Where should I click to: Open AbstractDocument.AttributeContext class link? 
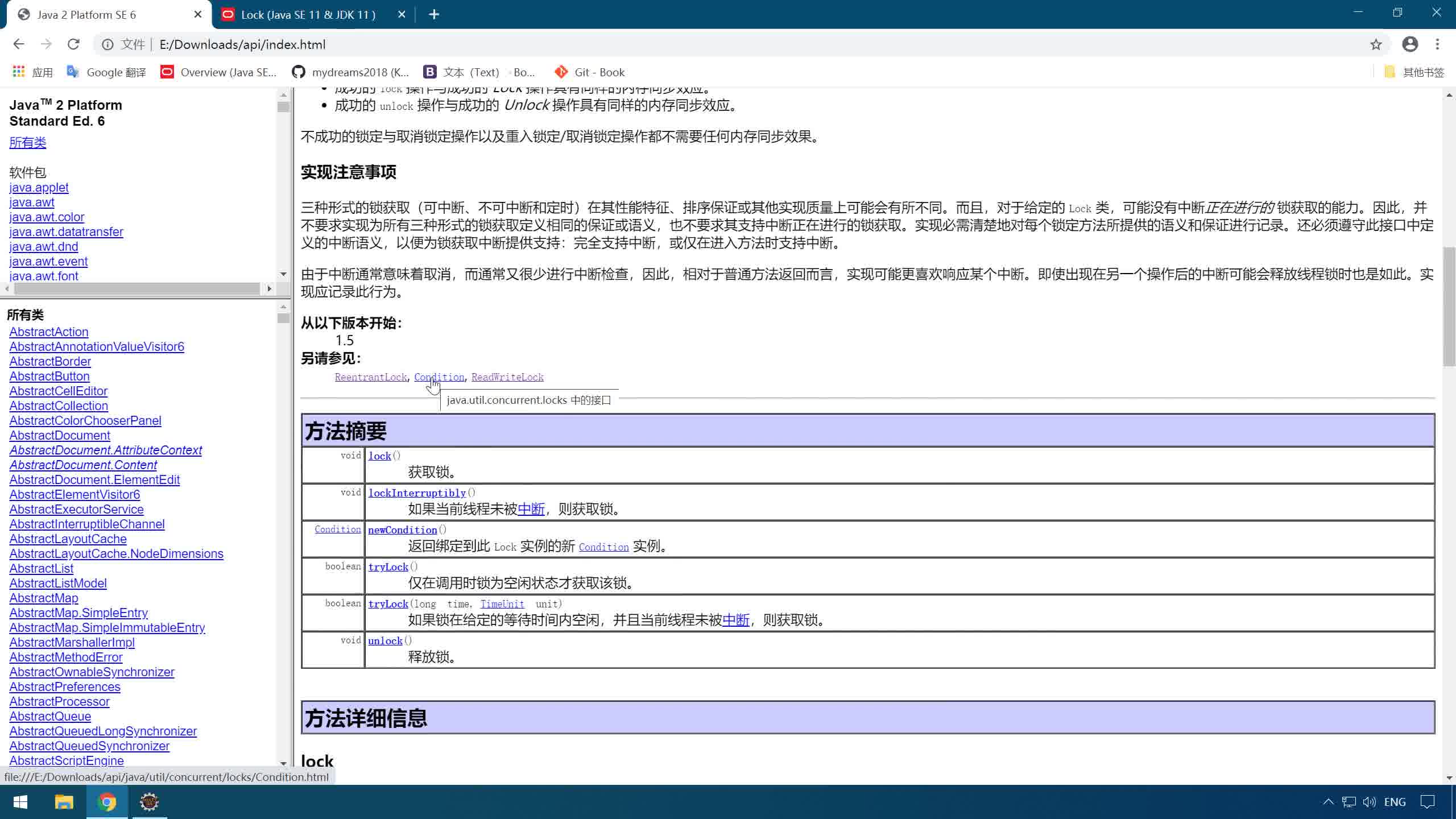pos(106,450)
